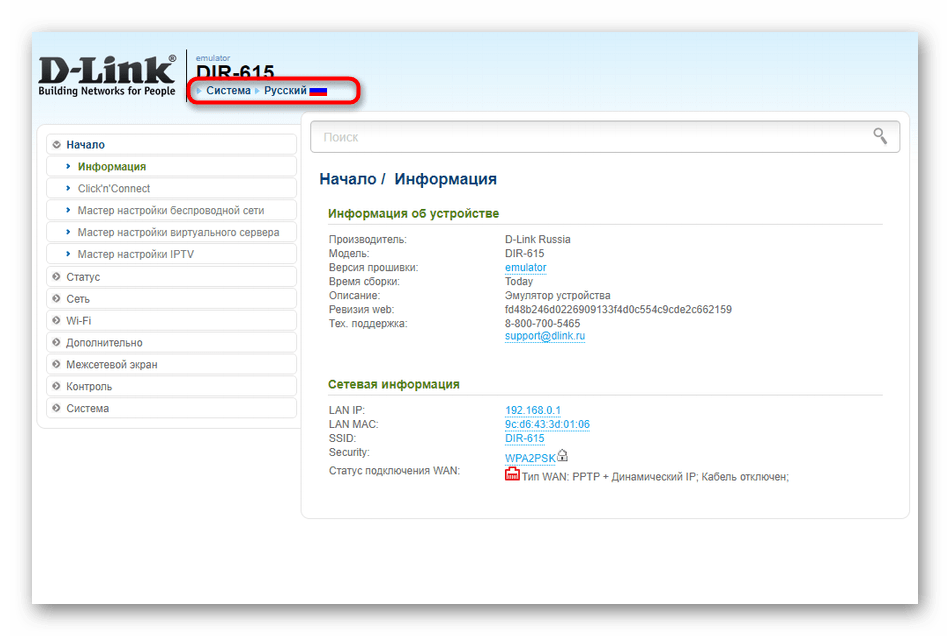Viewport: 950px width, 636px height.
Task: Click the WAN type status text
Action: click(655, 477)
